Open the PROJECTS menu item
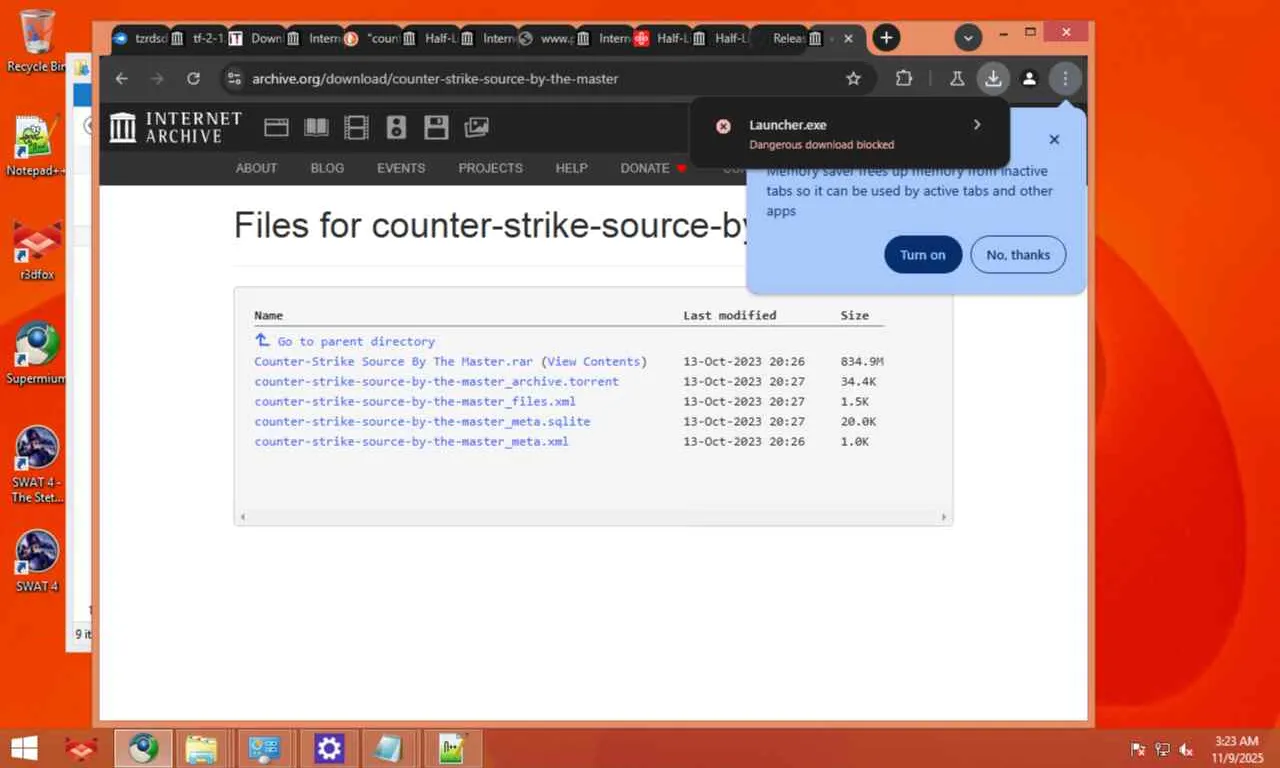The width and height of the screenshot is (1280, 768). pyautogui.click(x=491, y=168)
